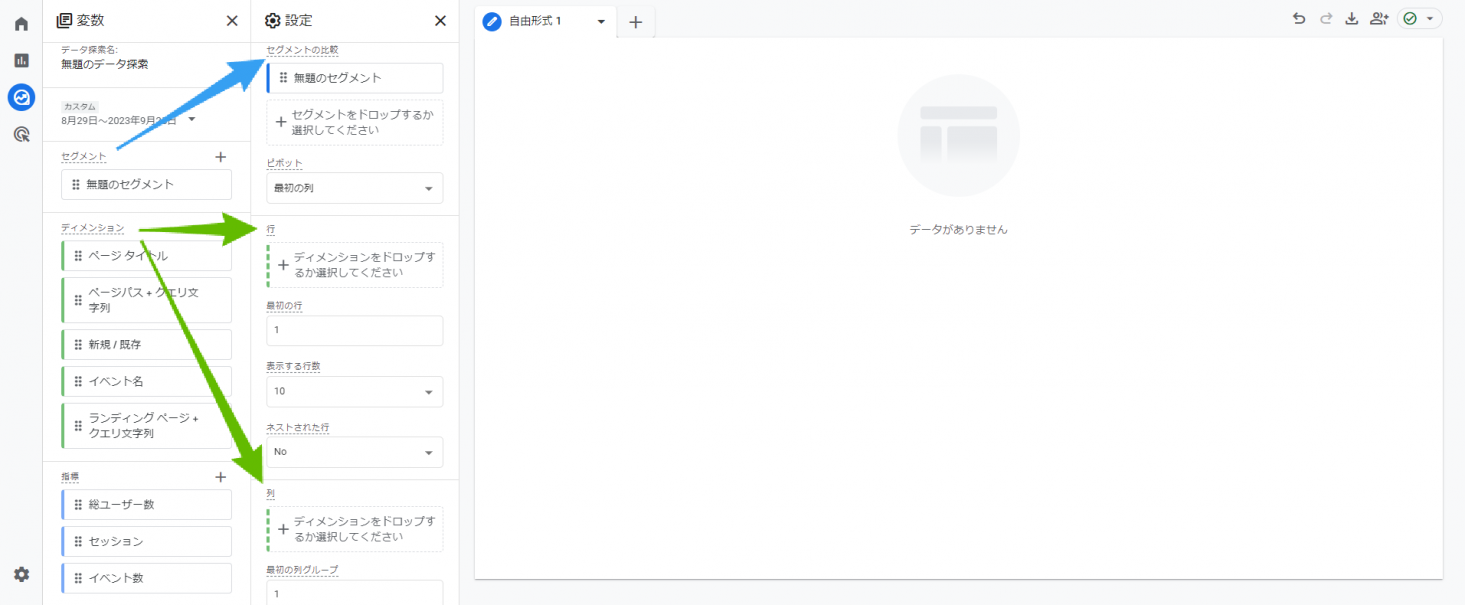
Task: Add a new segment with plus icon
Action: pos(221,157)
